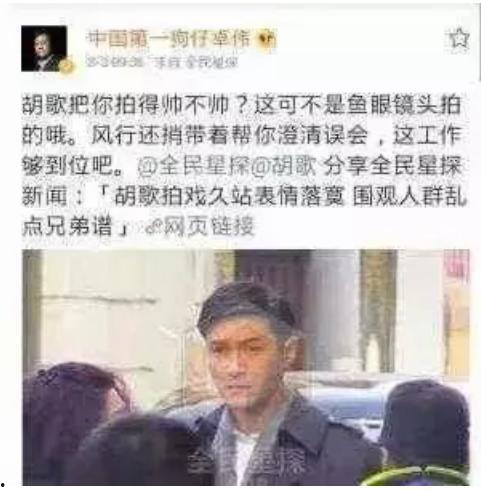
Task: Open the 来自 全民星探 source link
Action: 195,62
